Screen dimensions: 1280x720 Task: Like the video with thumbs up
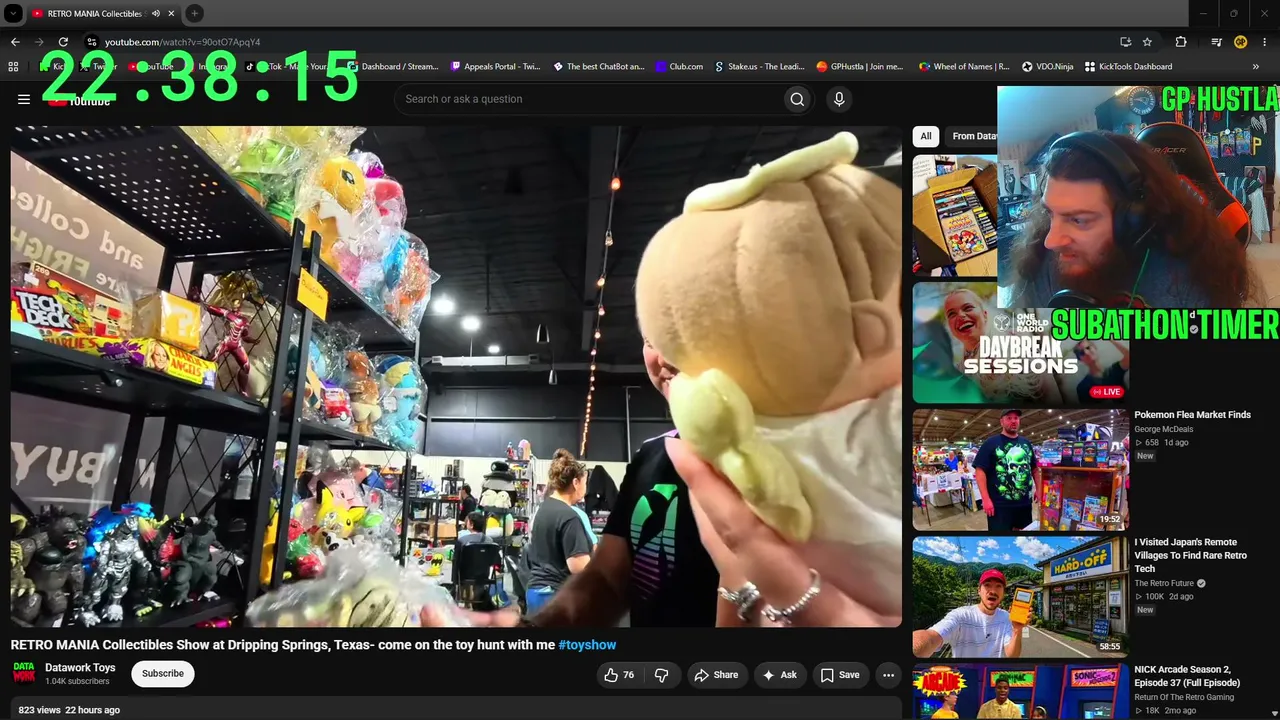620,675
